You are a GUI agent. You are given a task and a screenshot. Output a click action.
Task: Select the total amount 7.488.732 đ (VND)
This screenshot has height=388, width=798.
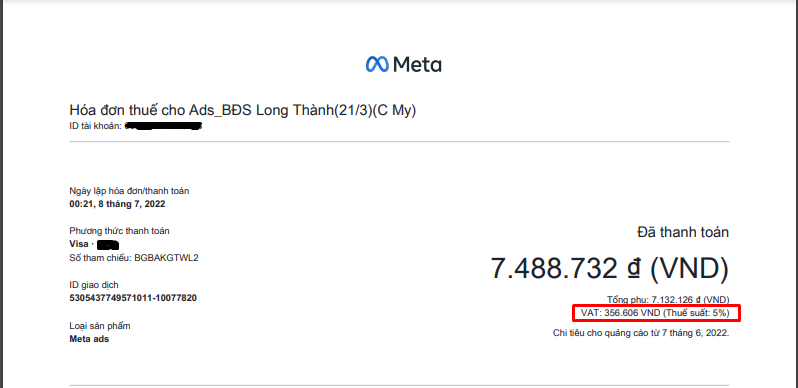610,268
